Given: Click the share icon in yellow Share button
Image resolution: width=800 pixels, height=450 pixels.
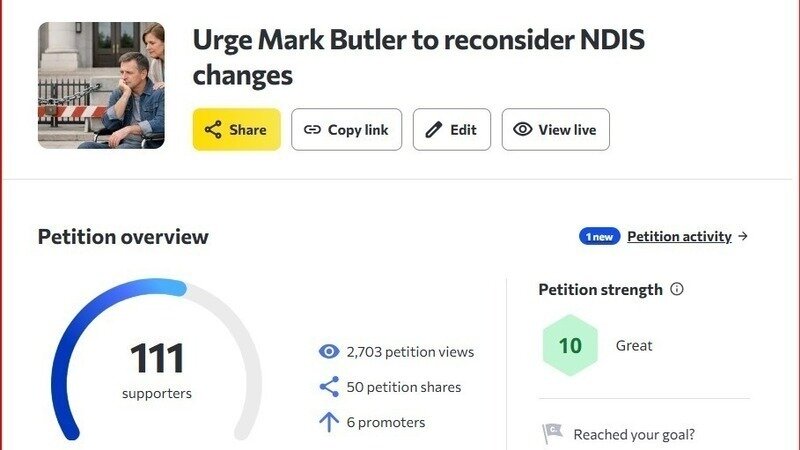Looking at the screenshot, I should (213, 130).
